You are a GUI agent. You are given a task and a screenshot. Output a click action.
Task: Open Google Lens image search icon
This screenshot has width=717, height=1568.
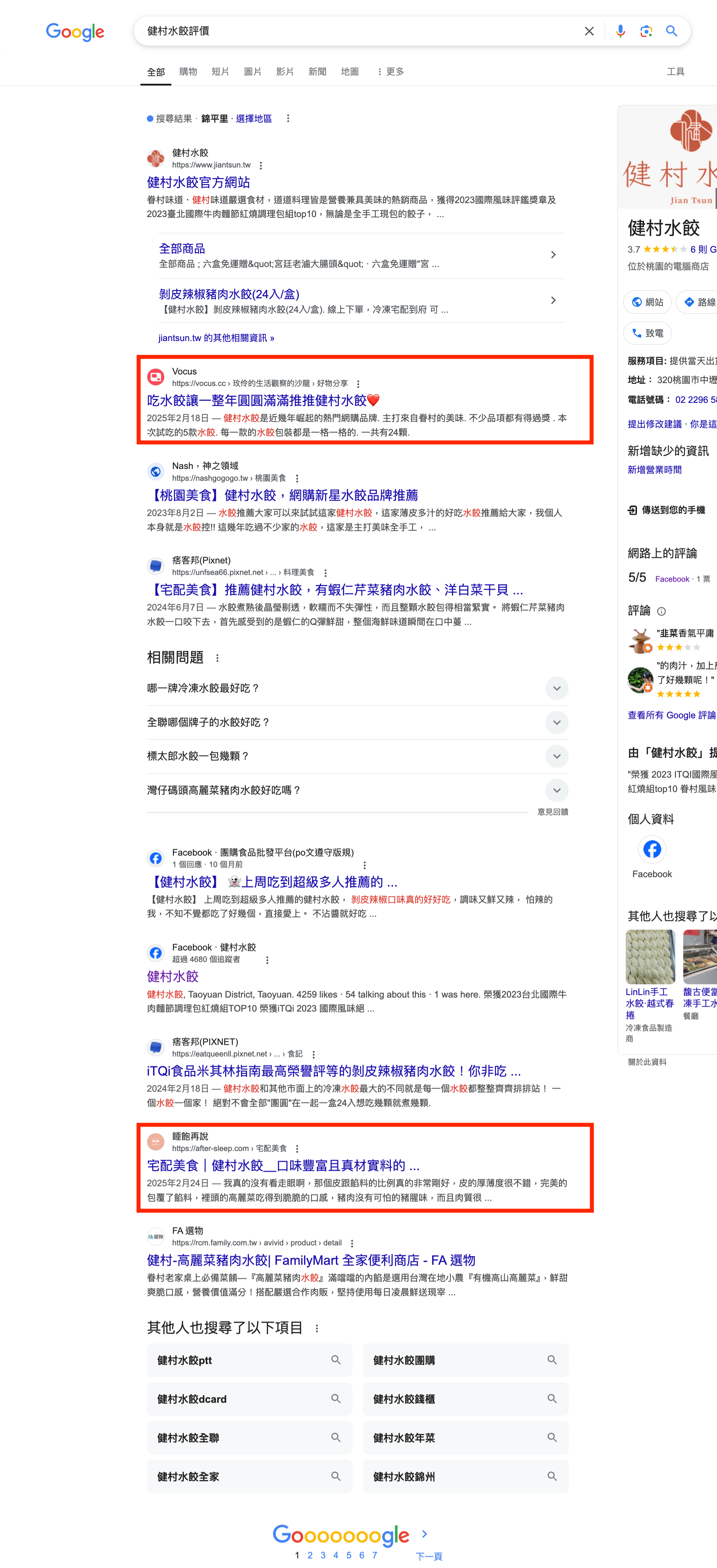(646, 31)
